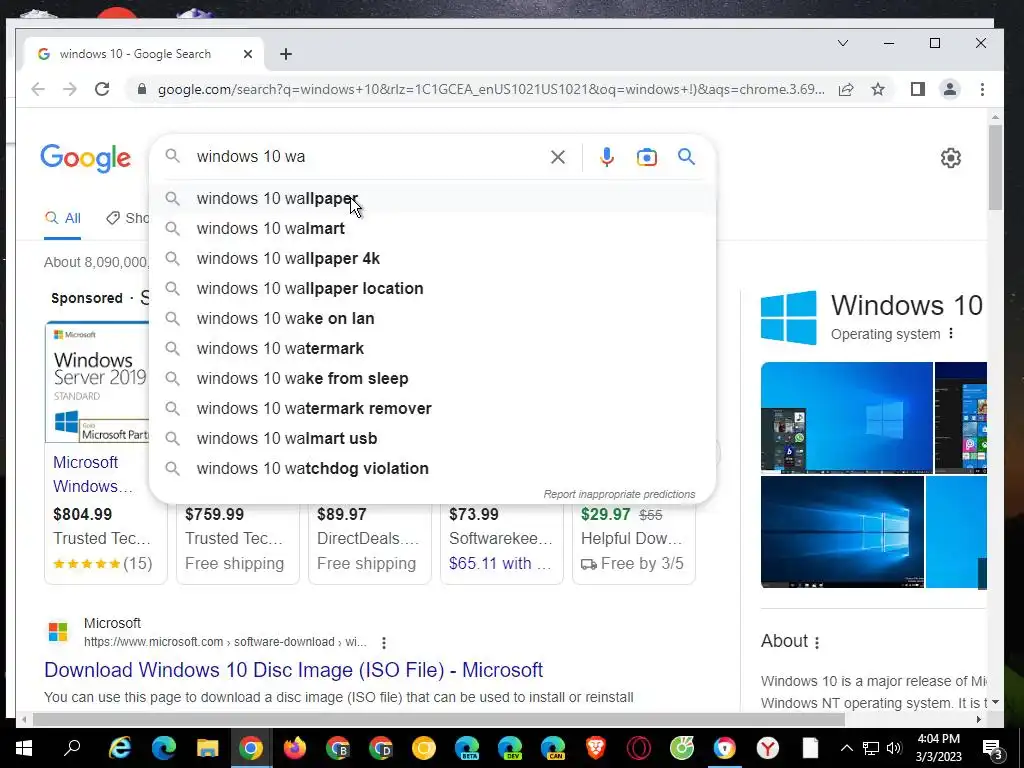Open volume control in system tray

click(894, 748)
